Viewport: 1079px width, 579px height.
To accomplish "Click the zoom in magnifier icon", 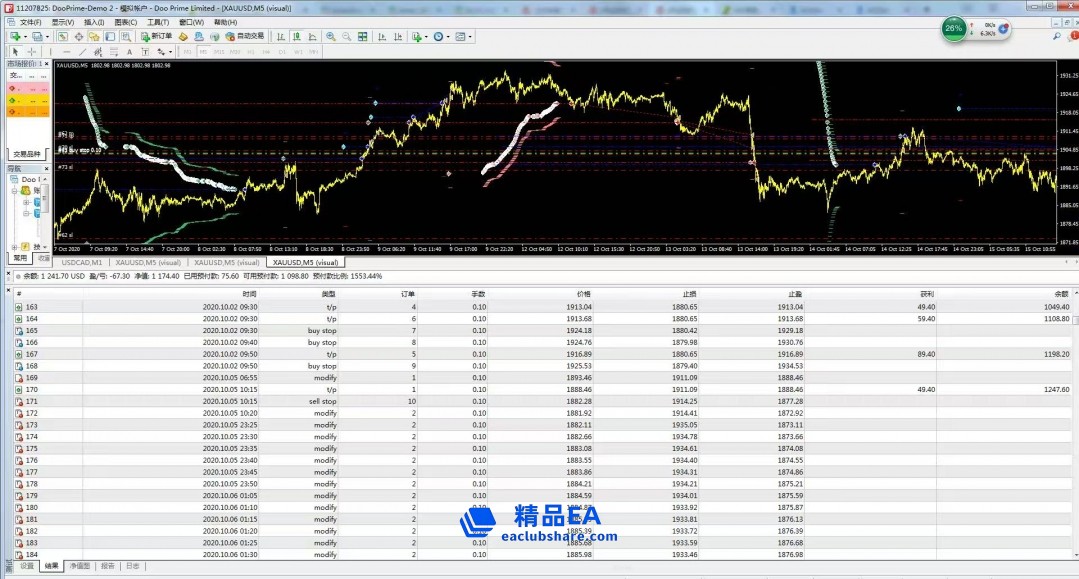I will 331,37.
